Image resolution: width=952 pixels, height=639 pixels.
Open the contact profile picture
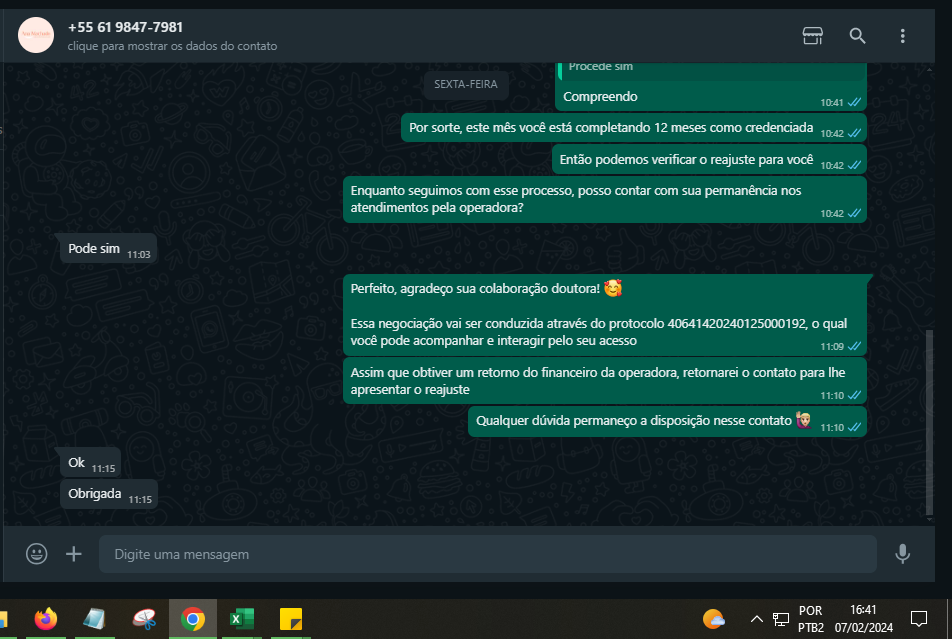point(36,35)
